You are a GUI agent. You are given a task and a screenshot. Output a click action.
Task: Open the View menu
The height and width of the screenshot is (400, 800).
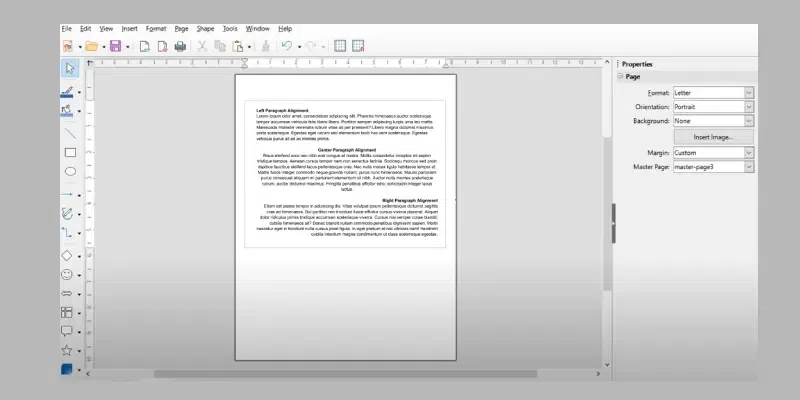click(106, 29)
